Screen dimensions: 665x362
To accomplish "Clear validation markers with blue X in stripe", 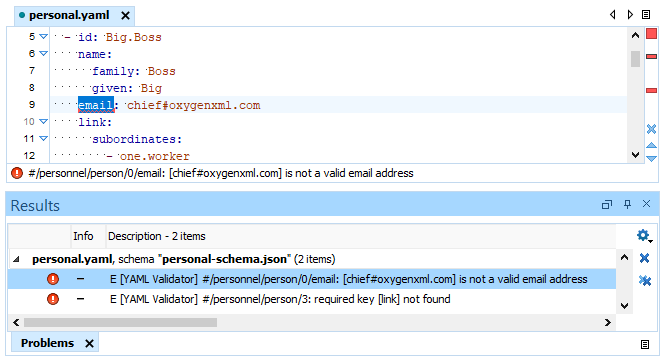I will [651, 129].
